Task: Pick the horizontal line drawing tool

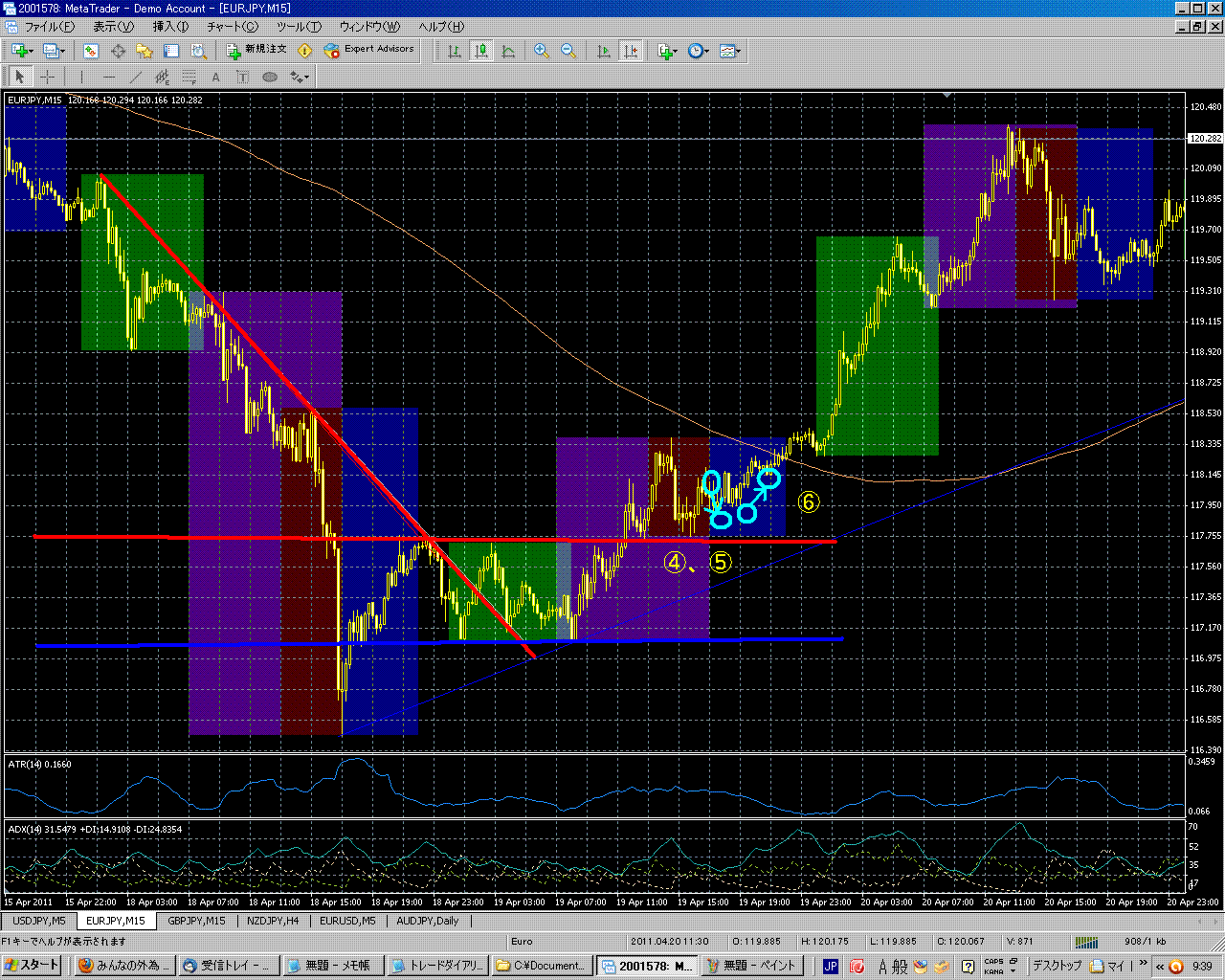Action: coord(109,78)
